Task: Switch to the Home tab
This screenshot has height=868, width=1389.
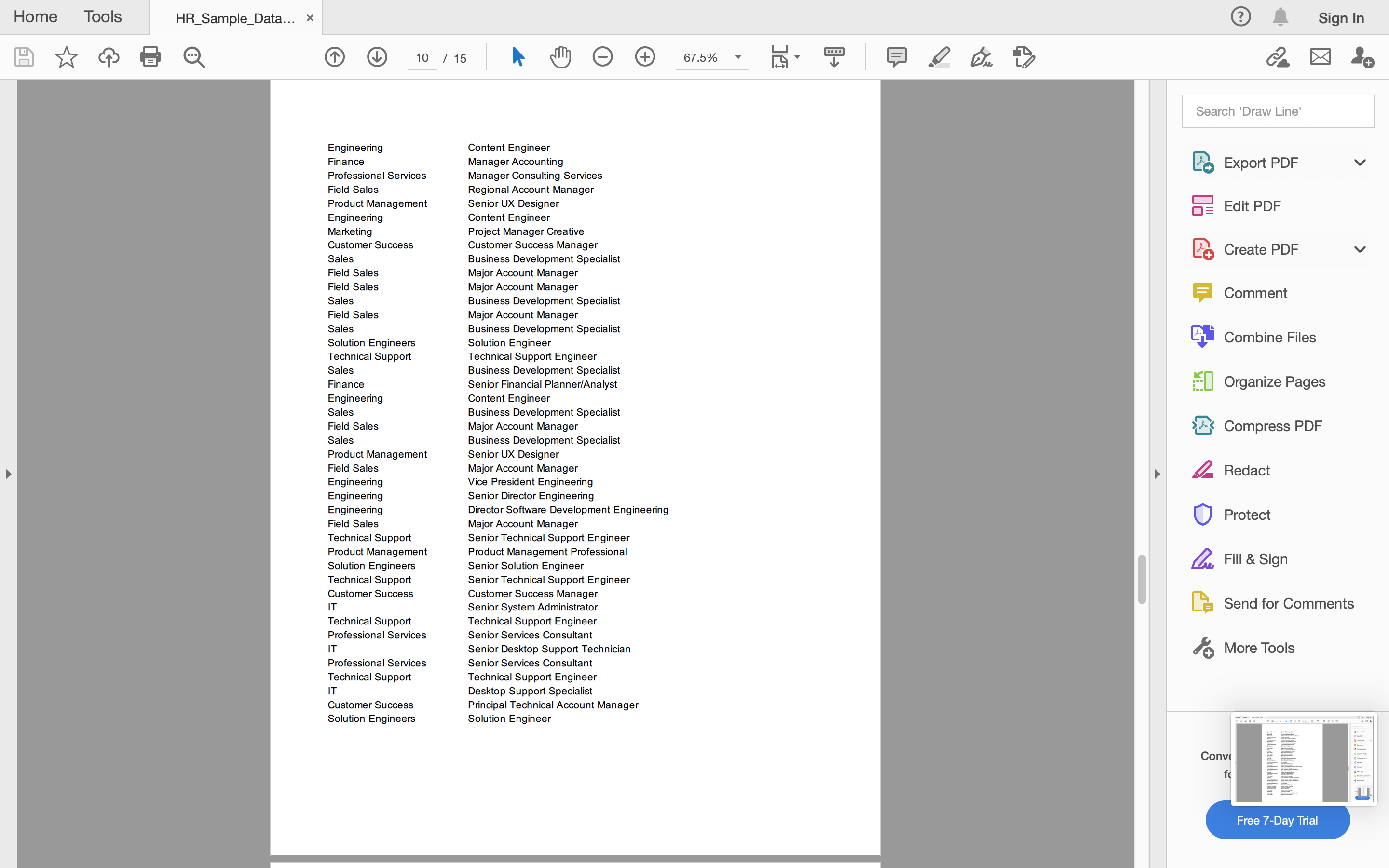Action: [x=36, y=17]
